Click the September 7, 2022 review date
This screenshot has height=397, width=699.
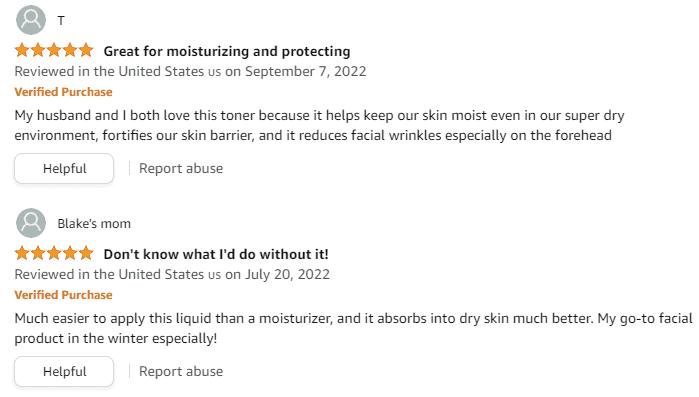306,72
